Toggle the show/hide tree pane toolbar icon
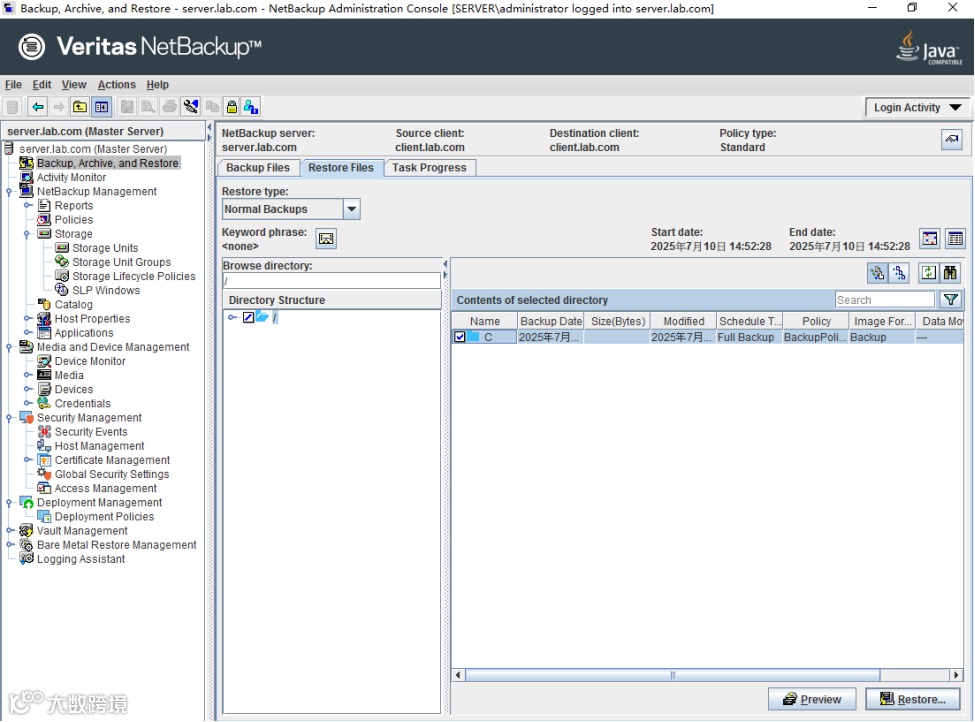 [x=101, y=107]
